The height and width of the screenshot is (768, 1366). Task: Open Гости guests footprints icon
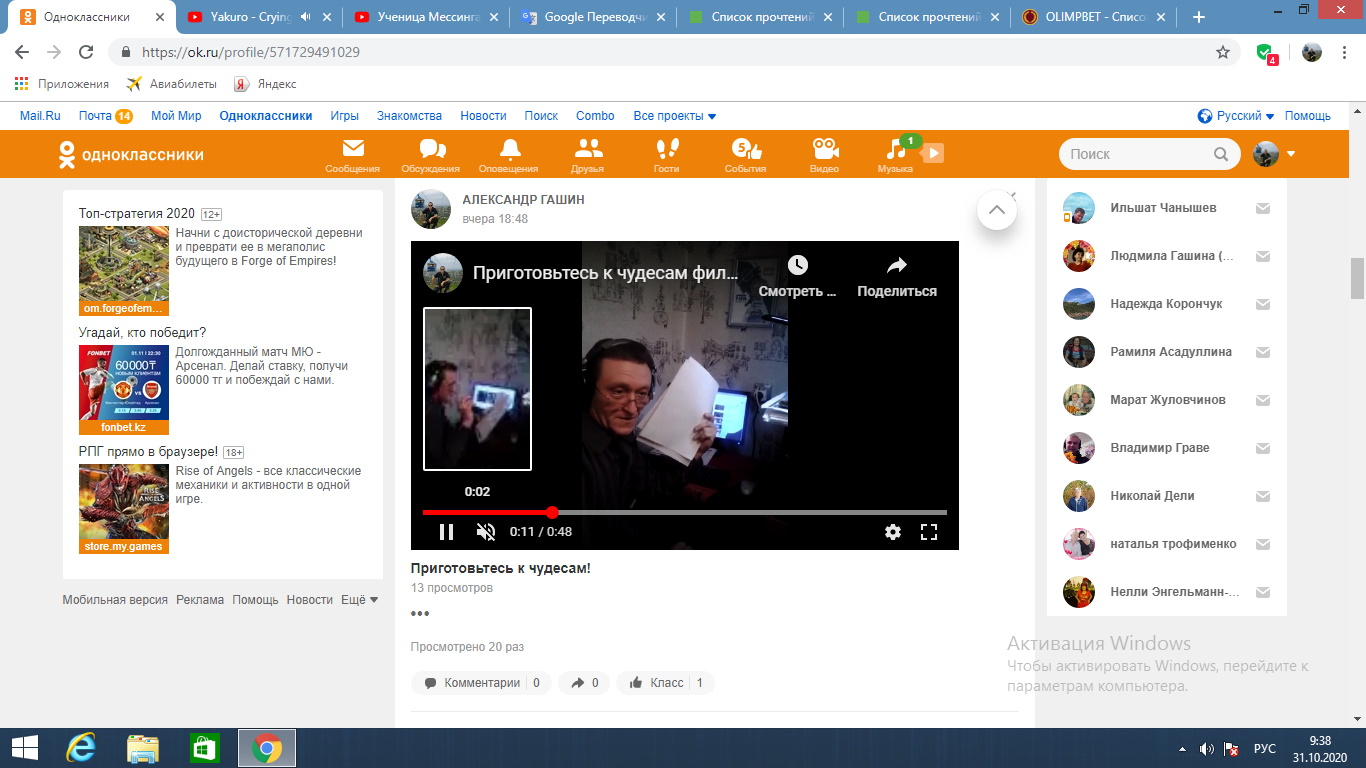666,155
